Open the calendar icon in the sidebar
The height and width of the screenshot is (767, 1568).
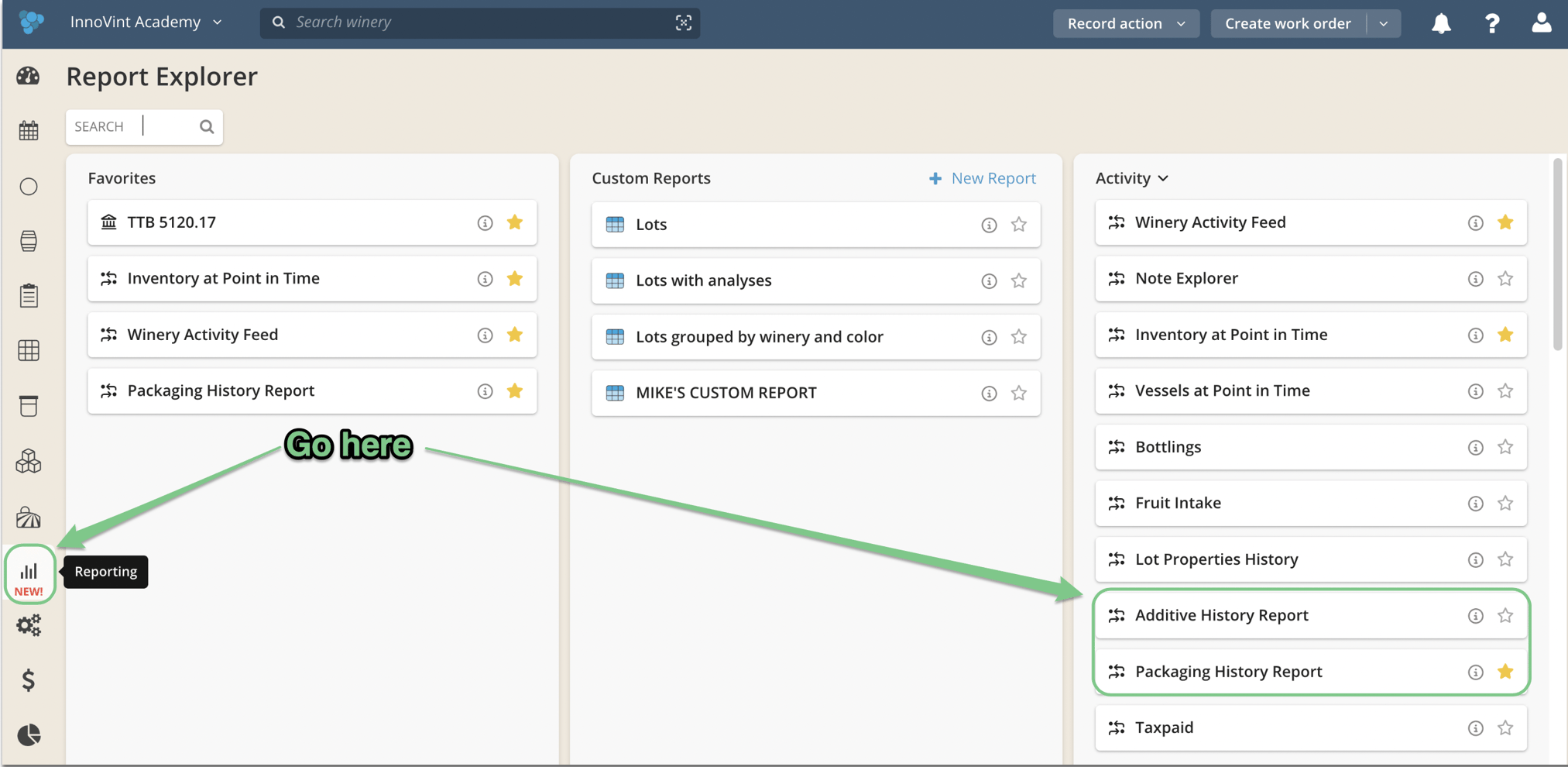click(x=29, y=130)
